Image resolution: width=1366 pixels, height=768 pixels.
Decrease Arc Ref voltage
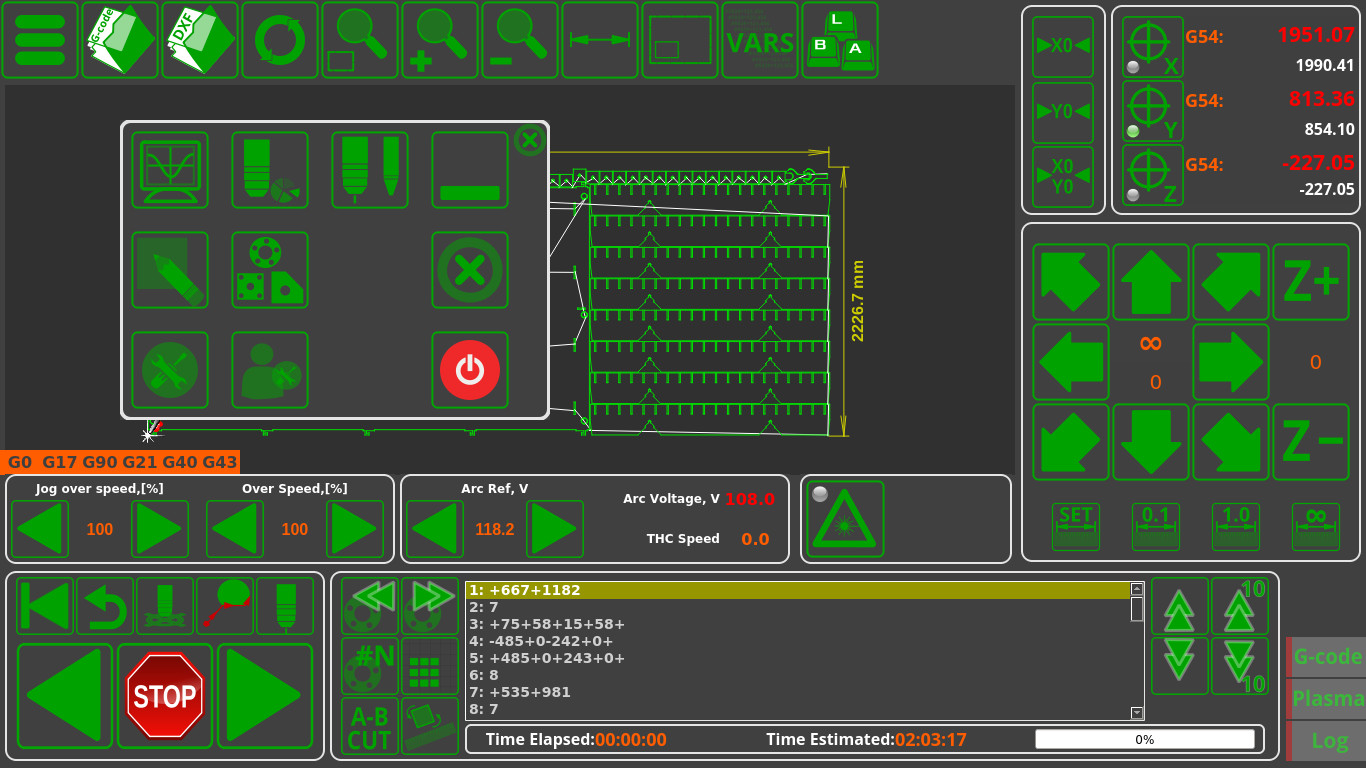pyautogui.click(x=435, y=529)
